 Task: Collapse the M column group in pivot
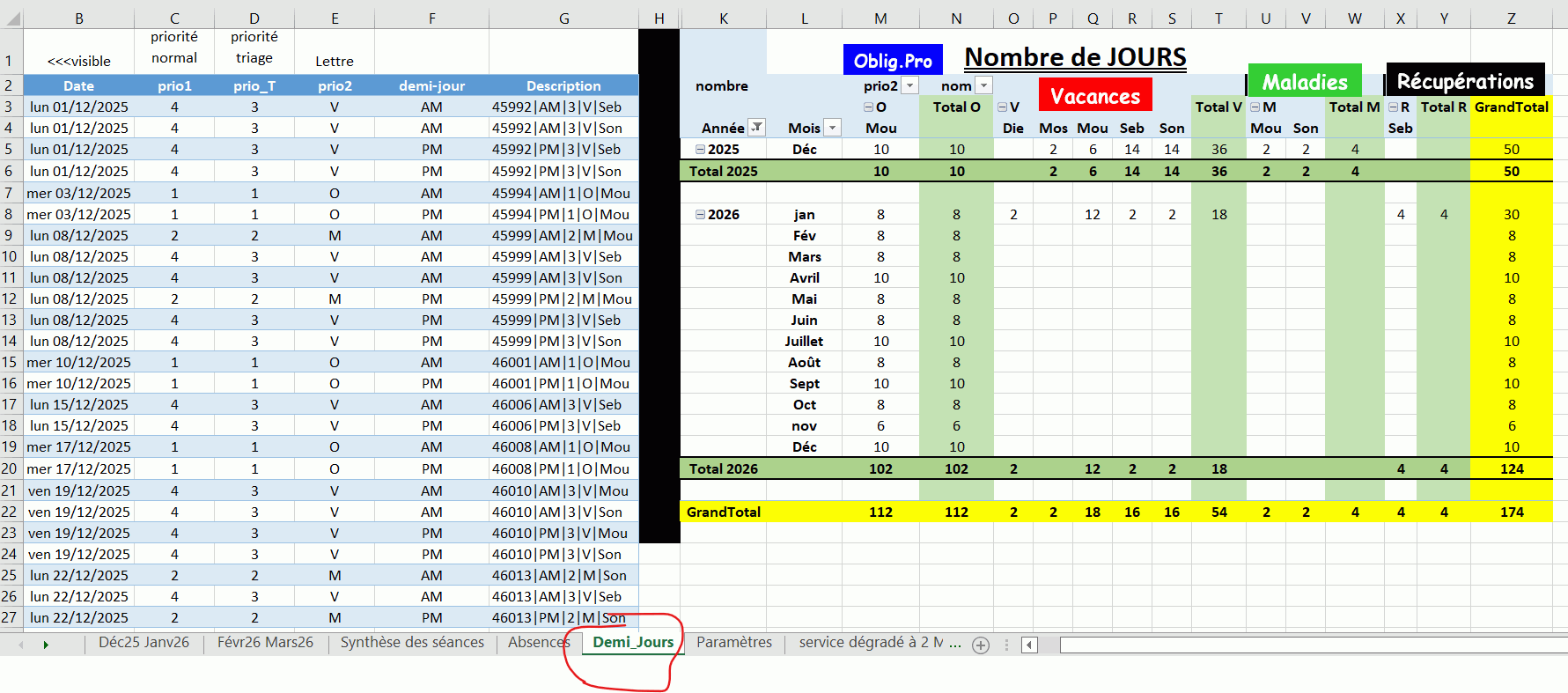1255,107
